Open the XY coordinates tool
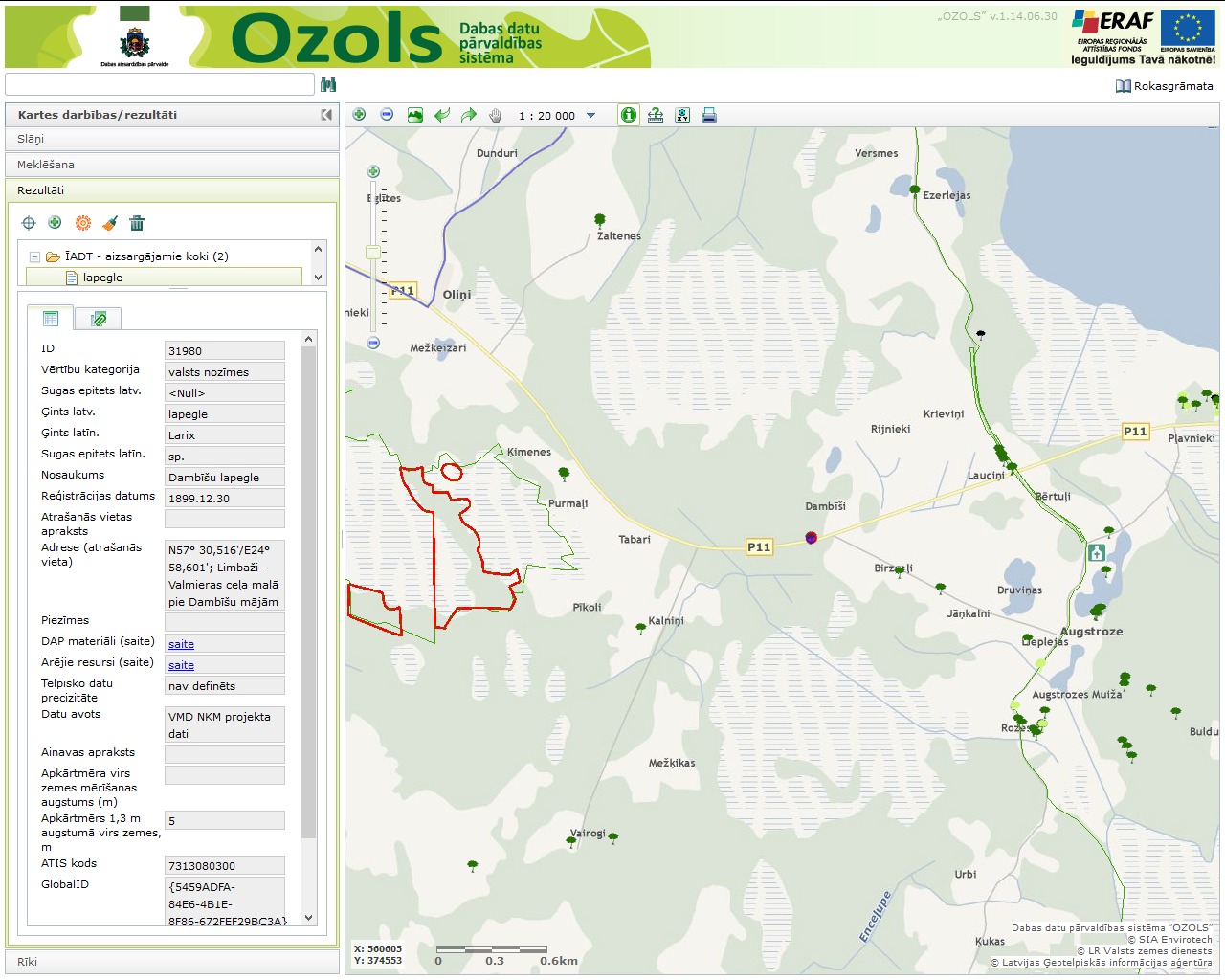 (682, 115)
